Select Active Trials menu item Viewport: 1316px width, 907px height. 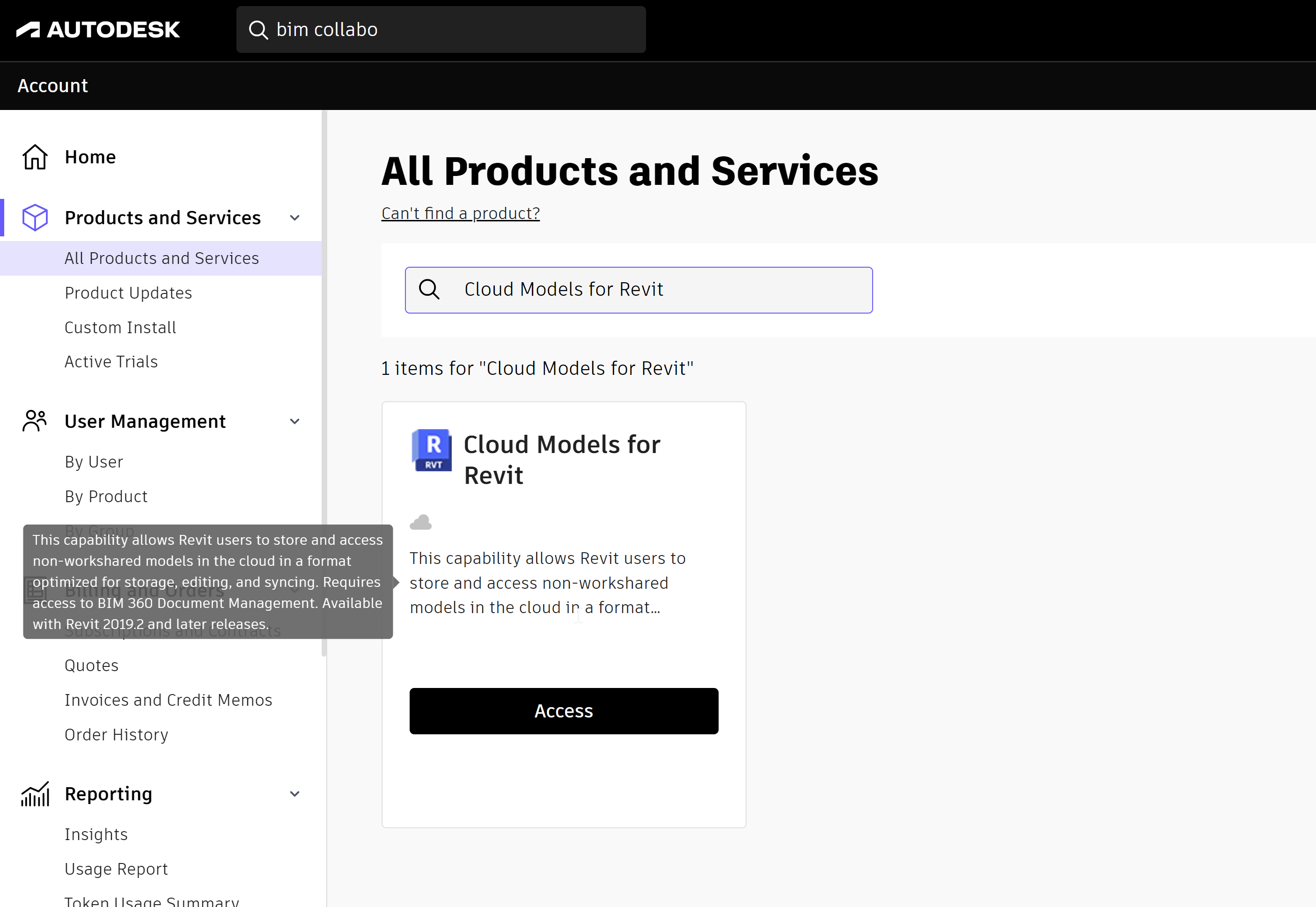111,361
